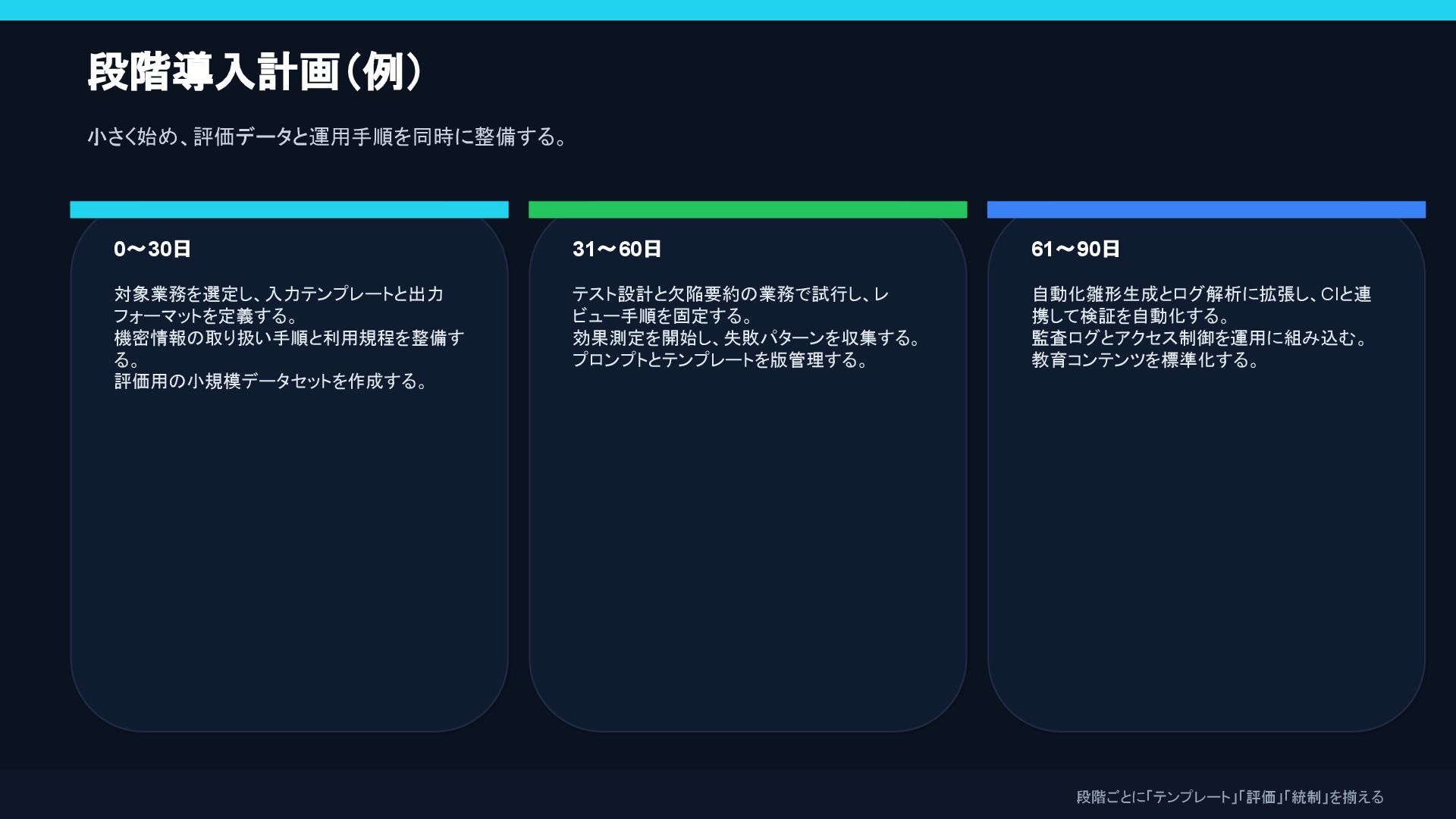Image resolution: width=1456 pixels, height=819 pixels.
Task: Click the 0〜30日 heading
Action: (x=152, y=249)
